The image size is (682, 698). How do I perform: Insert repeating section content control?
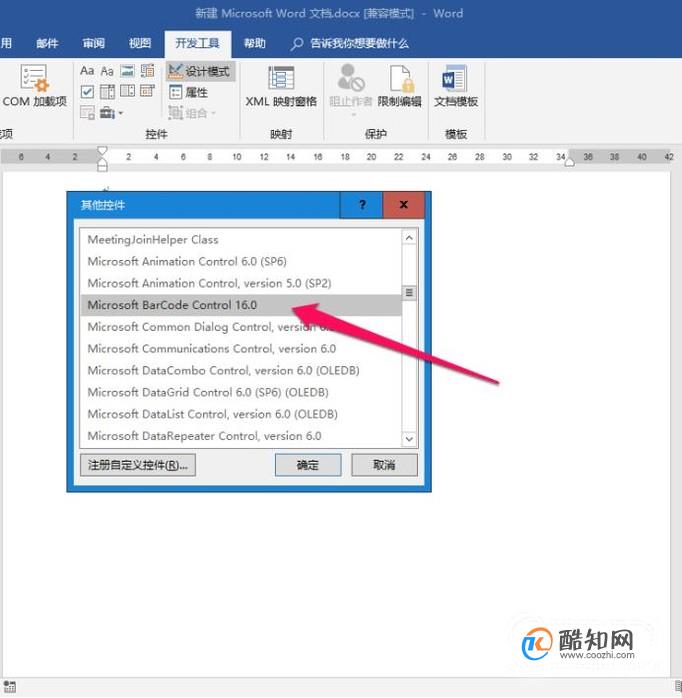tap(87, 113)
